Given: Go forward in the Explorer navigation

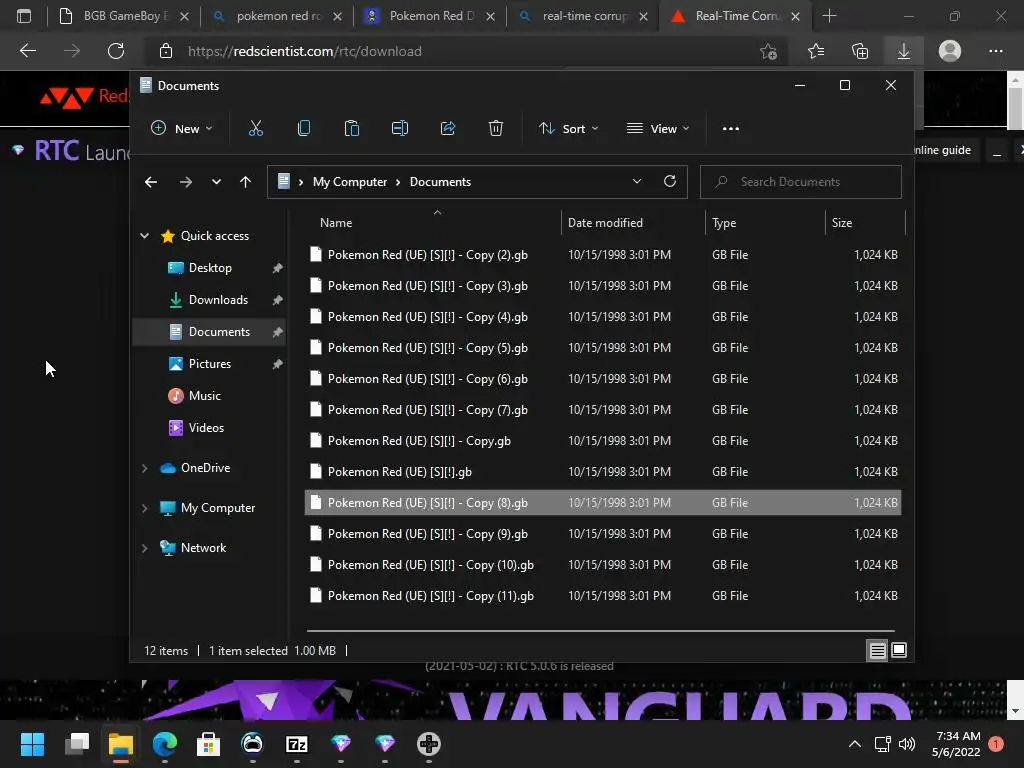Looking at the screenshot, I should click(x=186, y=182).
